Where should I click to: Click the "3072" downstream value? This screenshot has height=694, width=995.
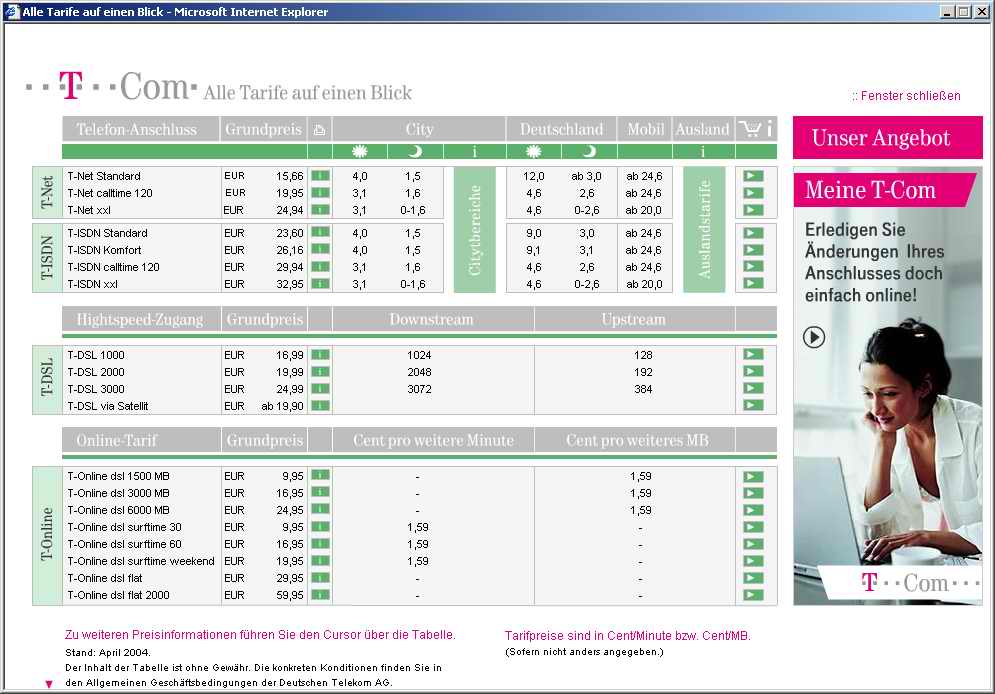(419, 390)
